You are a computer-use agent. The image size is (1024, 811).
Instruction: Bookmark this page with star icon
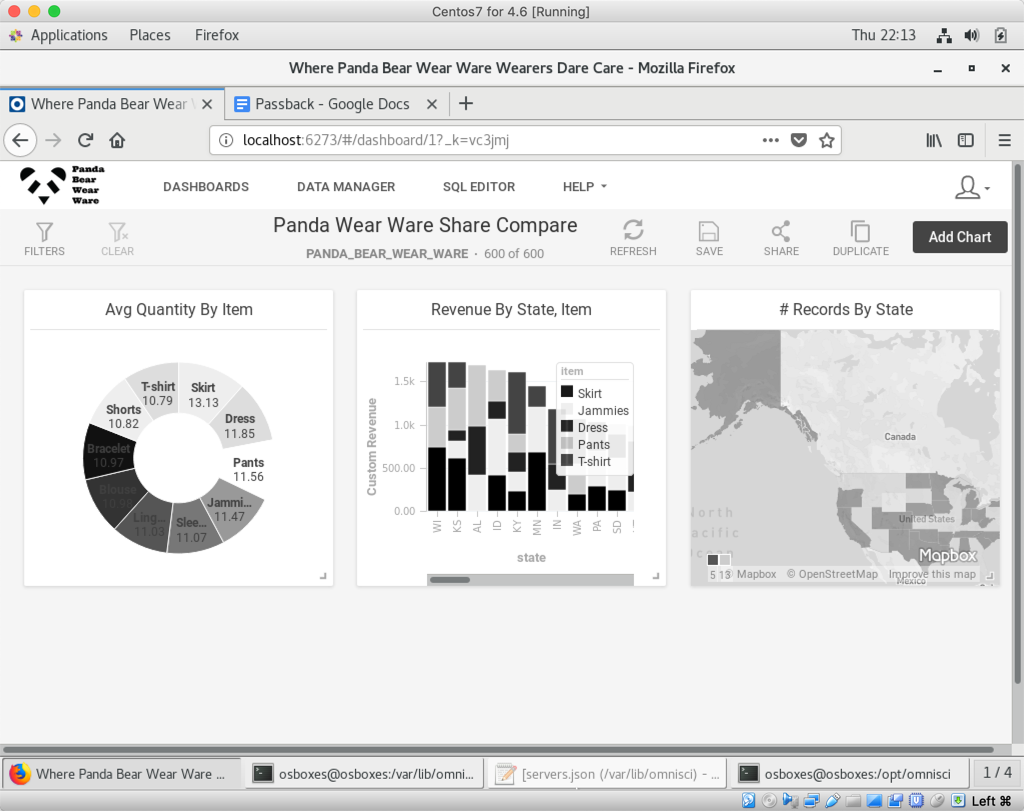pos(827,141)
